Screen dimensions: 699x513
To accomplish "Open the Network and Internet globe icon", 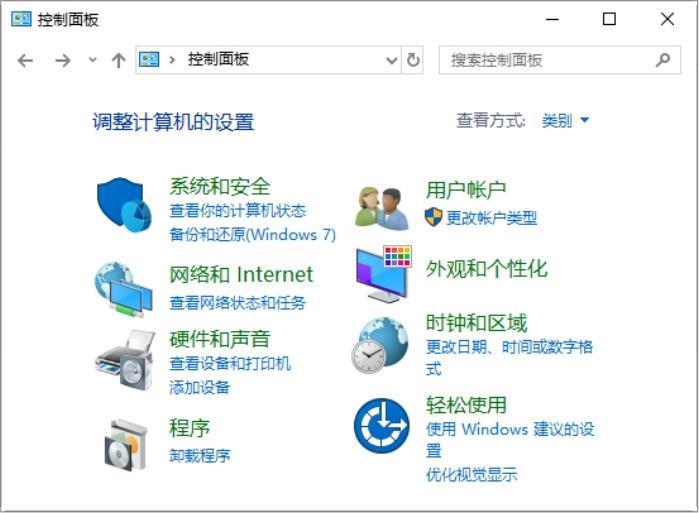I will 123,290.
